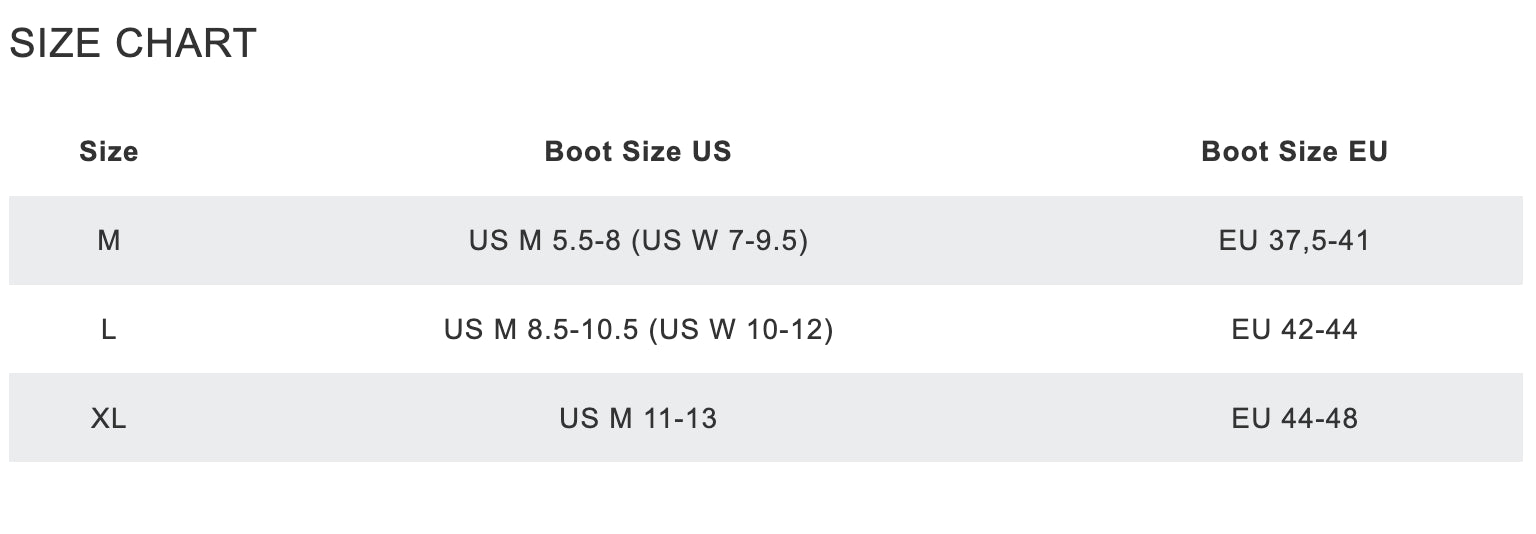Click the L size label
The width and height of the screenshot is (1536, 534).
[x=108, y=329]
